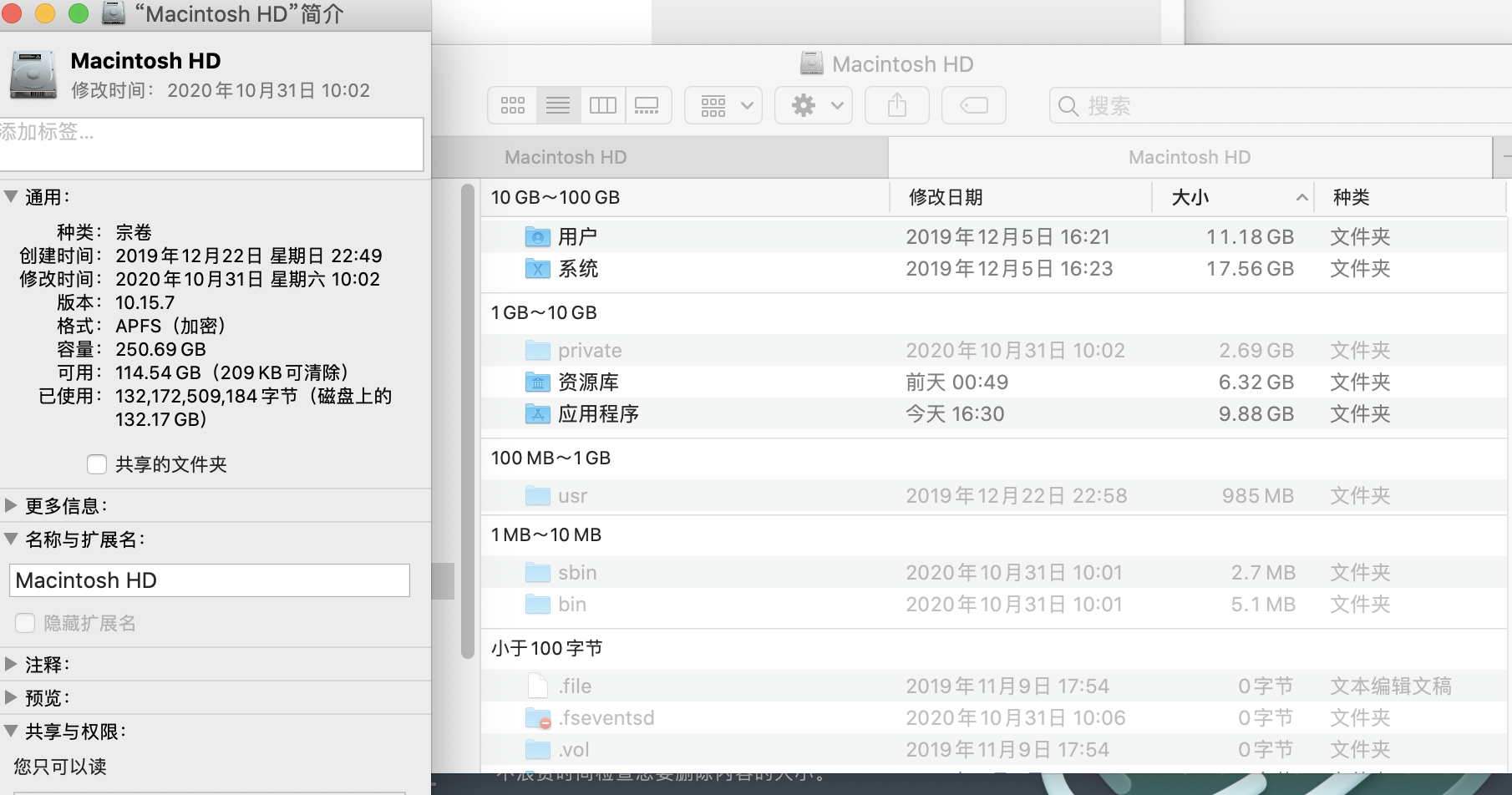Collapse the 通用 section
The image size is (1512, 795).
click(x=11, y=197)
